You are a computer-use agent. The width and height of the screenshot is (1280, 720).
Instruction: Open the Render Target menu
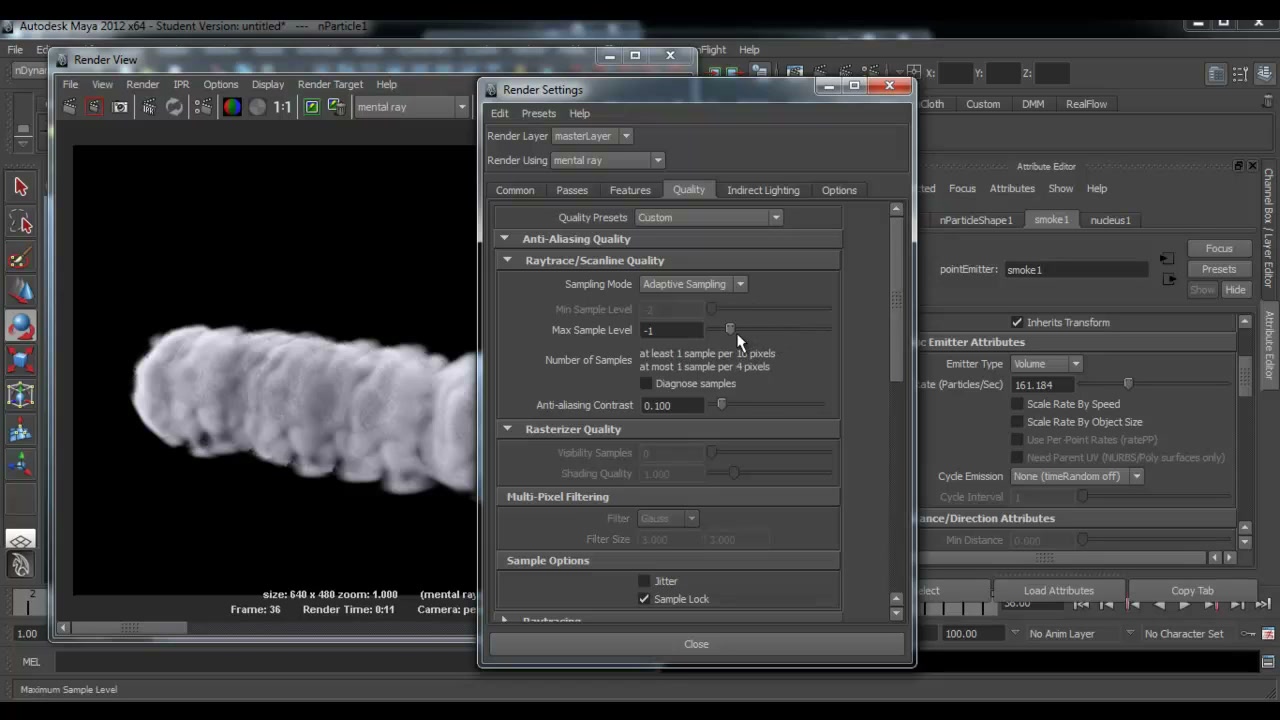click(330, 84)
